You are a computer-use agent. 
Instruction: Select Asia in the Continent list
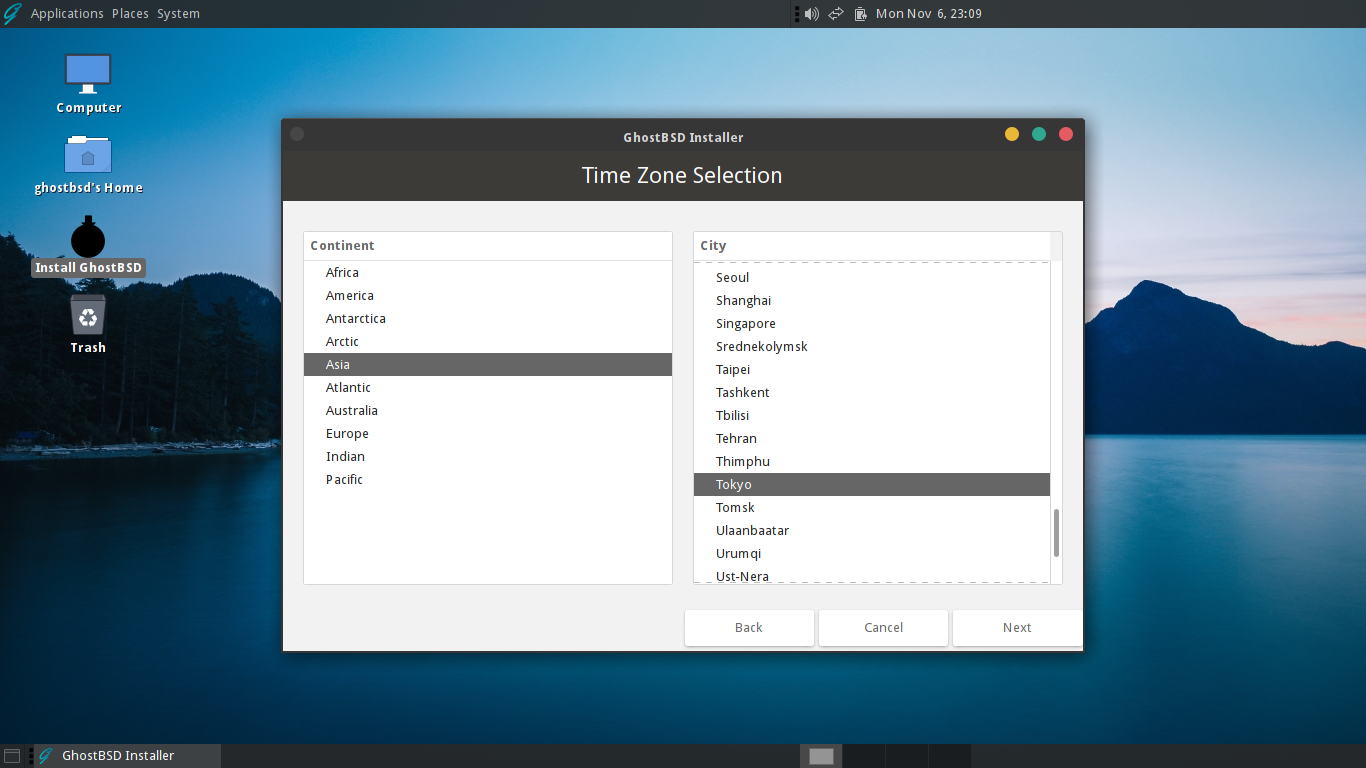[488, 365]
